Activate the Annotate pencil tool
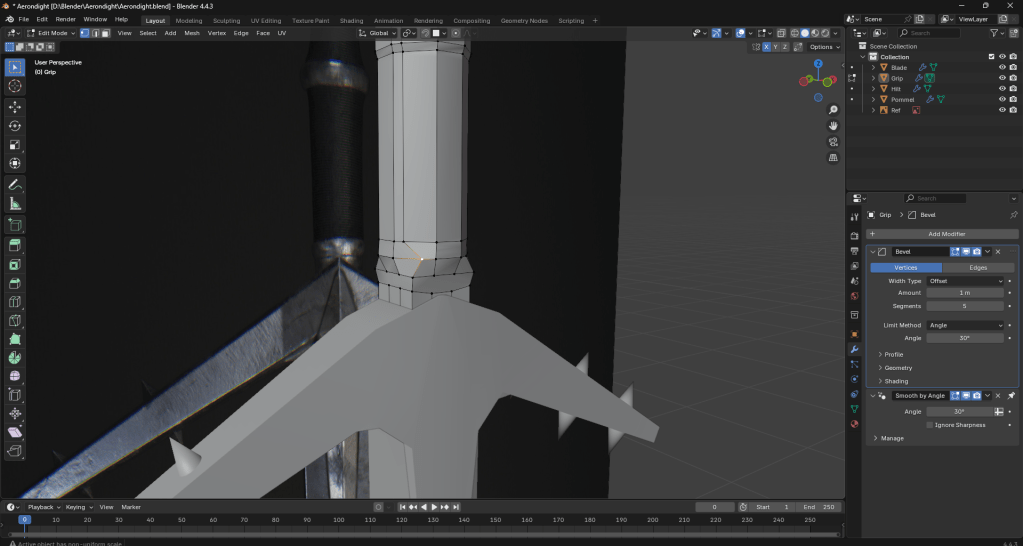Screen dimensions: 1023x546 pyautogui.click(x=15, y=185)
